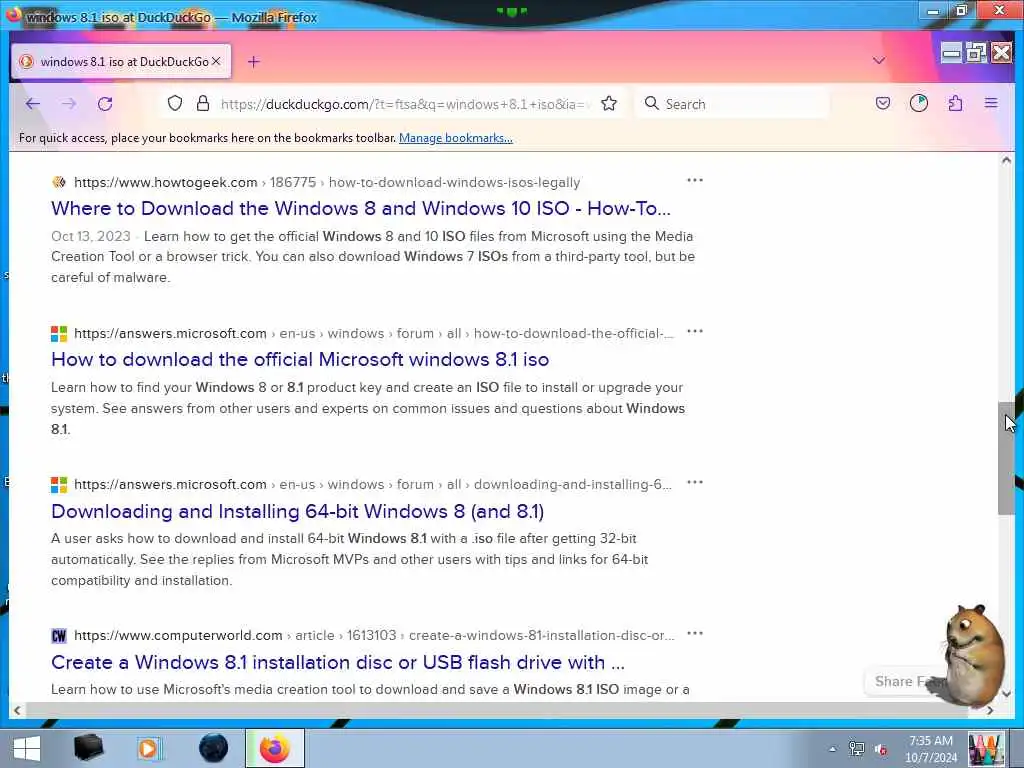Click the hamster desktop mascot
1024x768 pixels.
click(x=974, y=657)
